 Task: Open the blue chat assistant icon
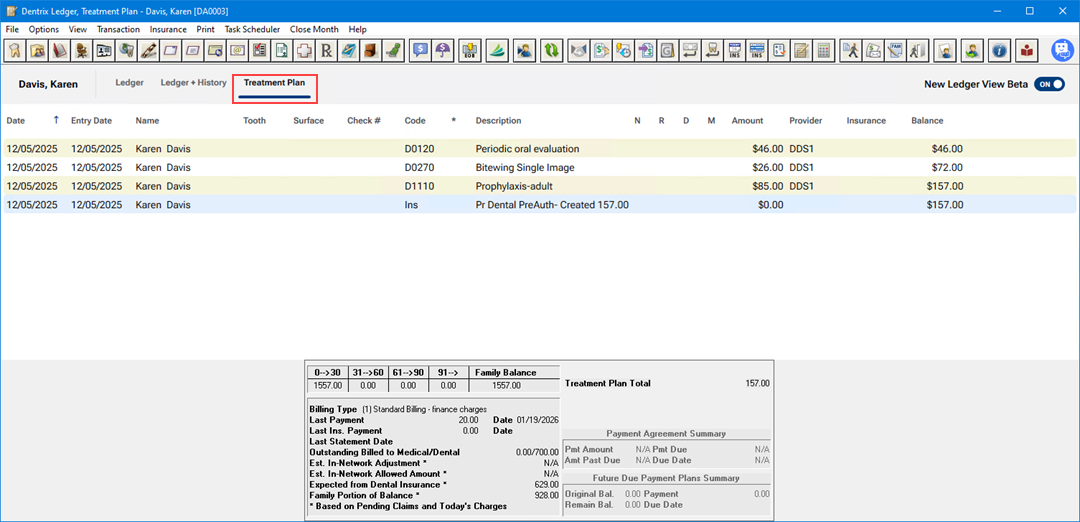pyautogui.click(x=1062, y=50)
